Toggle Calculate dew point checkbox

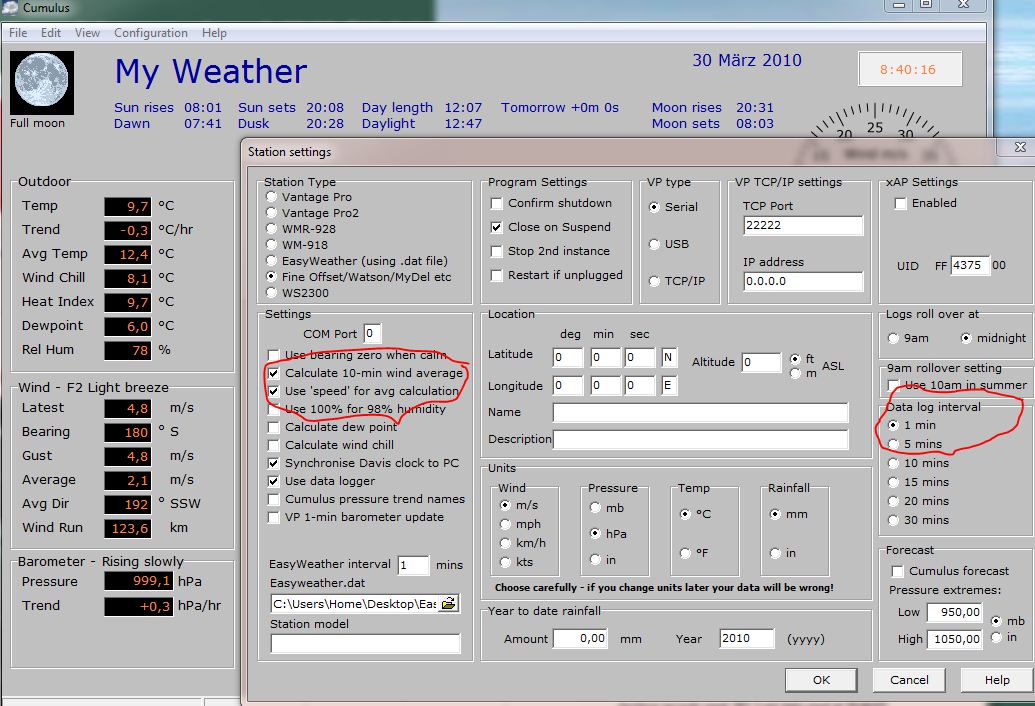point(274,427)
